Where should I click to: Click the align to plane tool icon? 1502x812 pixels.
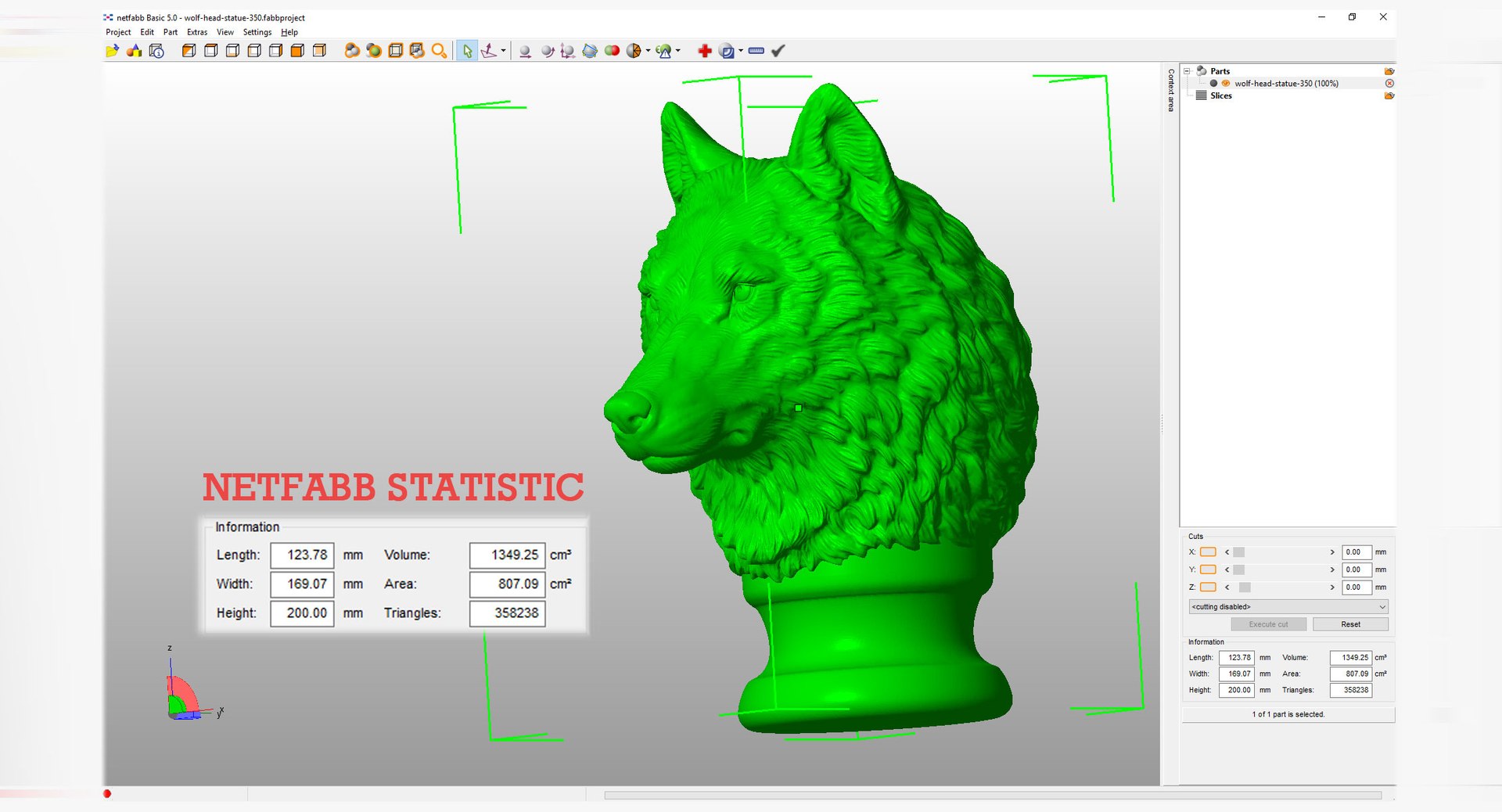(489, 51)
